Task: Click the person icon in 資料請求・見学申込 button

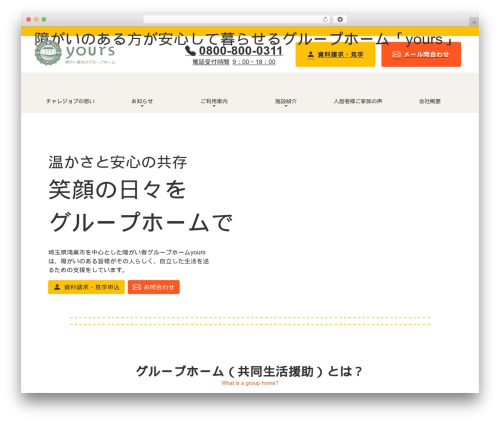Action: (x=57, y=287)
